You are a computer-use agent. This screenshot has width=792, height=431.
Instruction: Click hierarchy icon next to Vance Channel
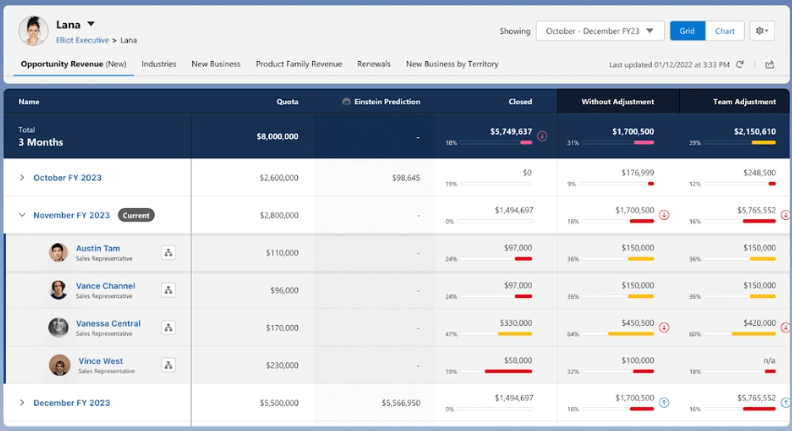pyautogui.click(x=168, y=290)
